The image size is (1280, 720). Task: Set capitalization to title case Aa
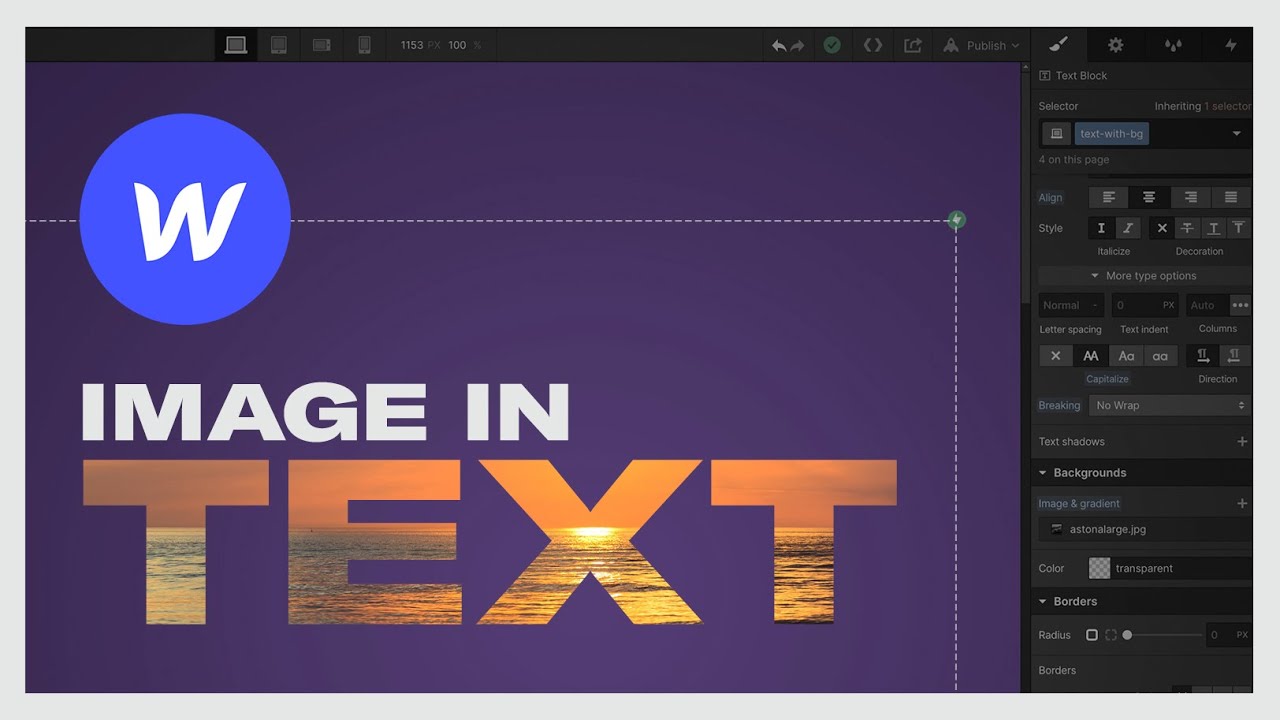point(1126,356)
